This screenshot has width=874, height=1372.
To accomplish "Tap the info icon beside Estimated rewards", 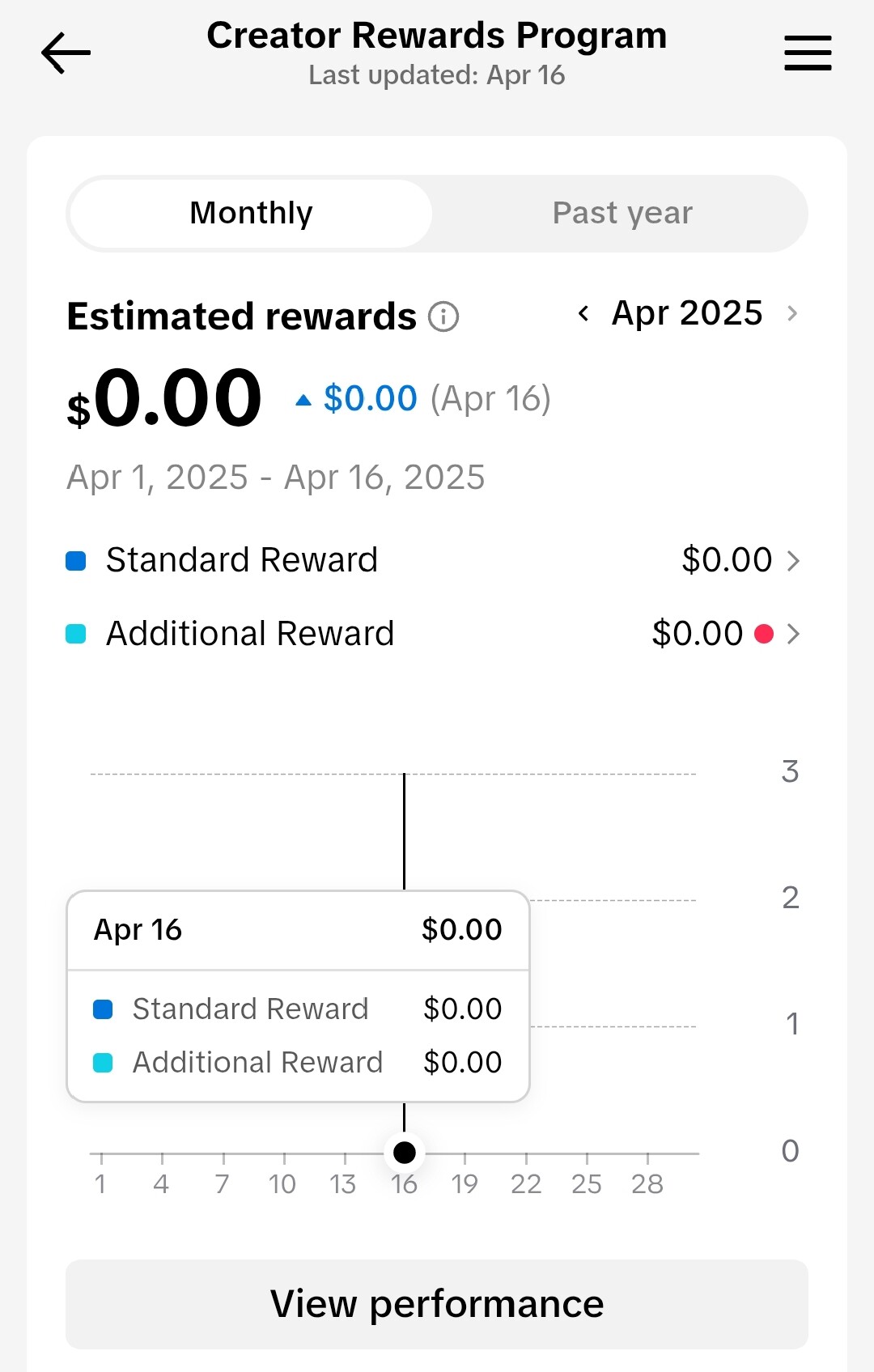I will (443, 316).
